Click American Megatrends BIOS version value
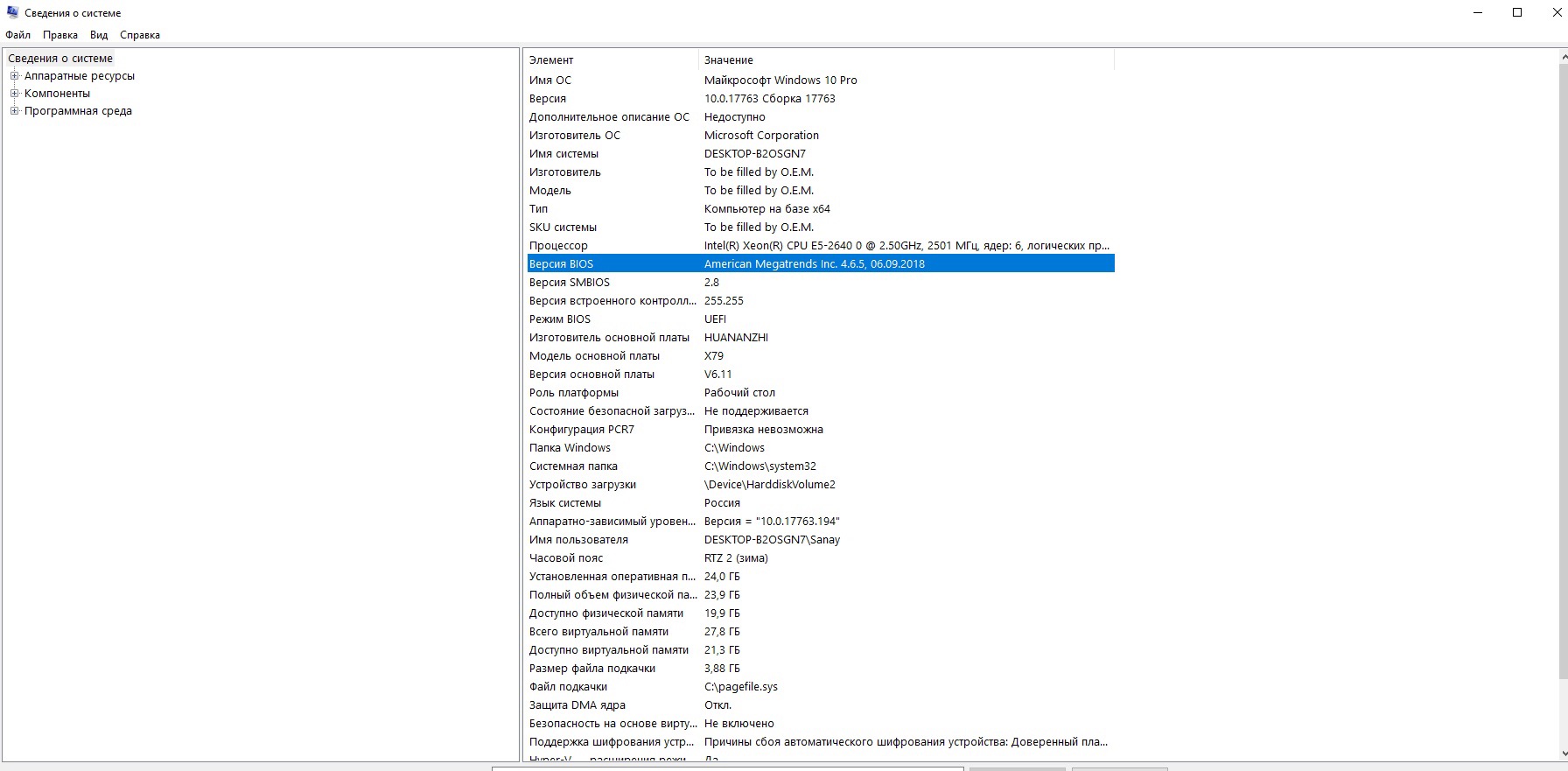 815,264
